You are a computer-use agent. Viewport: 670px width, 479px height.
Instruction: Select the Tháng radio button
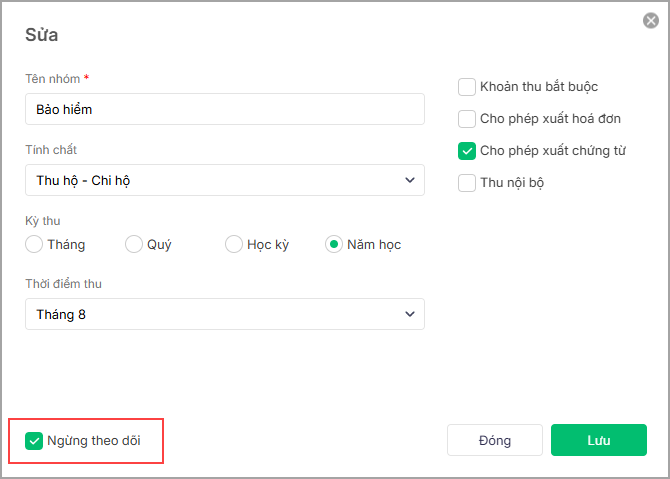34,244
